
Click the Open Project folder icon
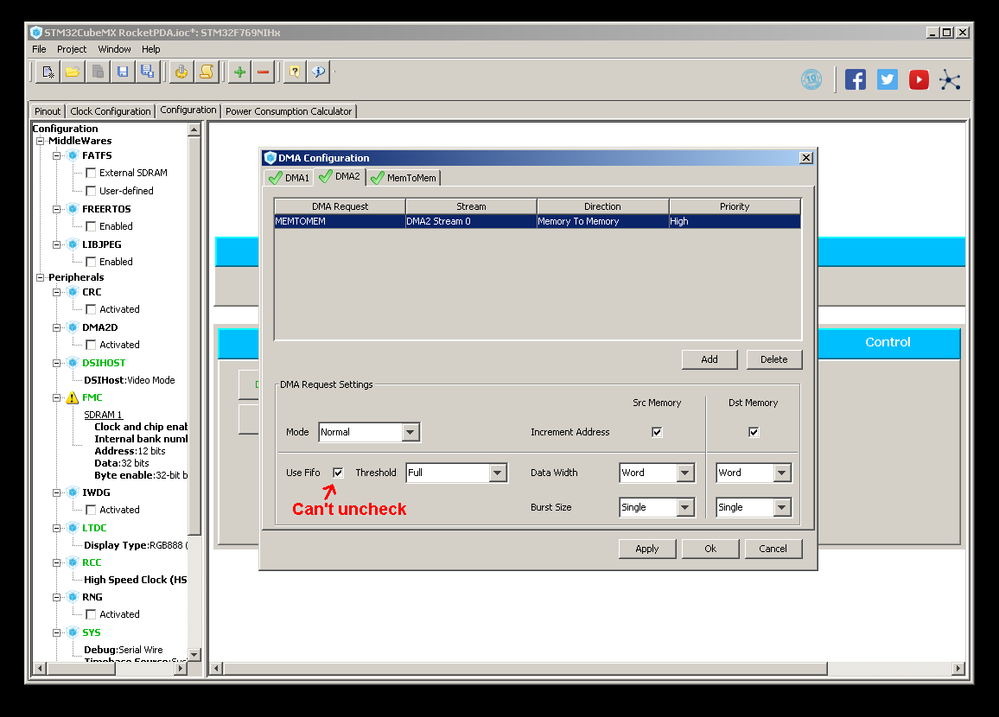pos(72,72)
